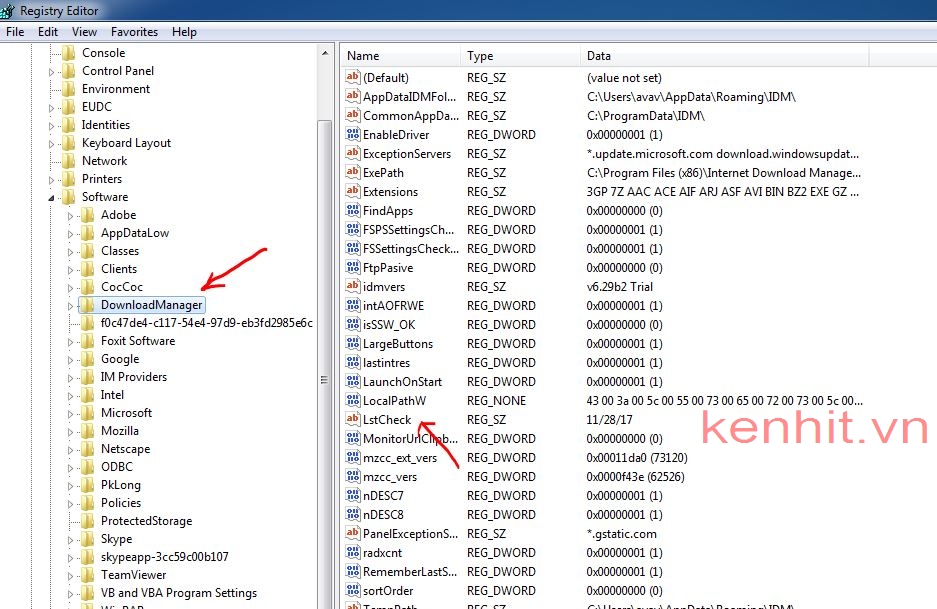The width and height of the screenshot is (937, 609).
Task: Expand the Control Panel key arrow
Action: (52, 71)
